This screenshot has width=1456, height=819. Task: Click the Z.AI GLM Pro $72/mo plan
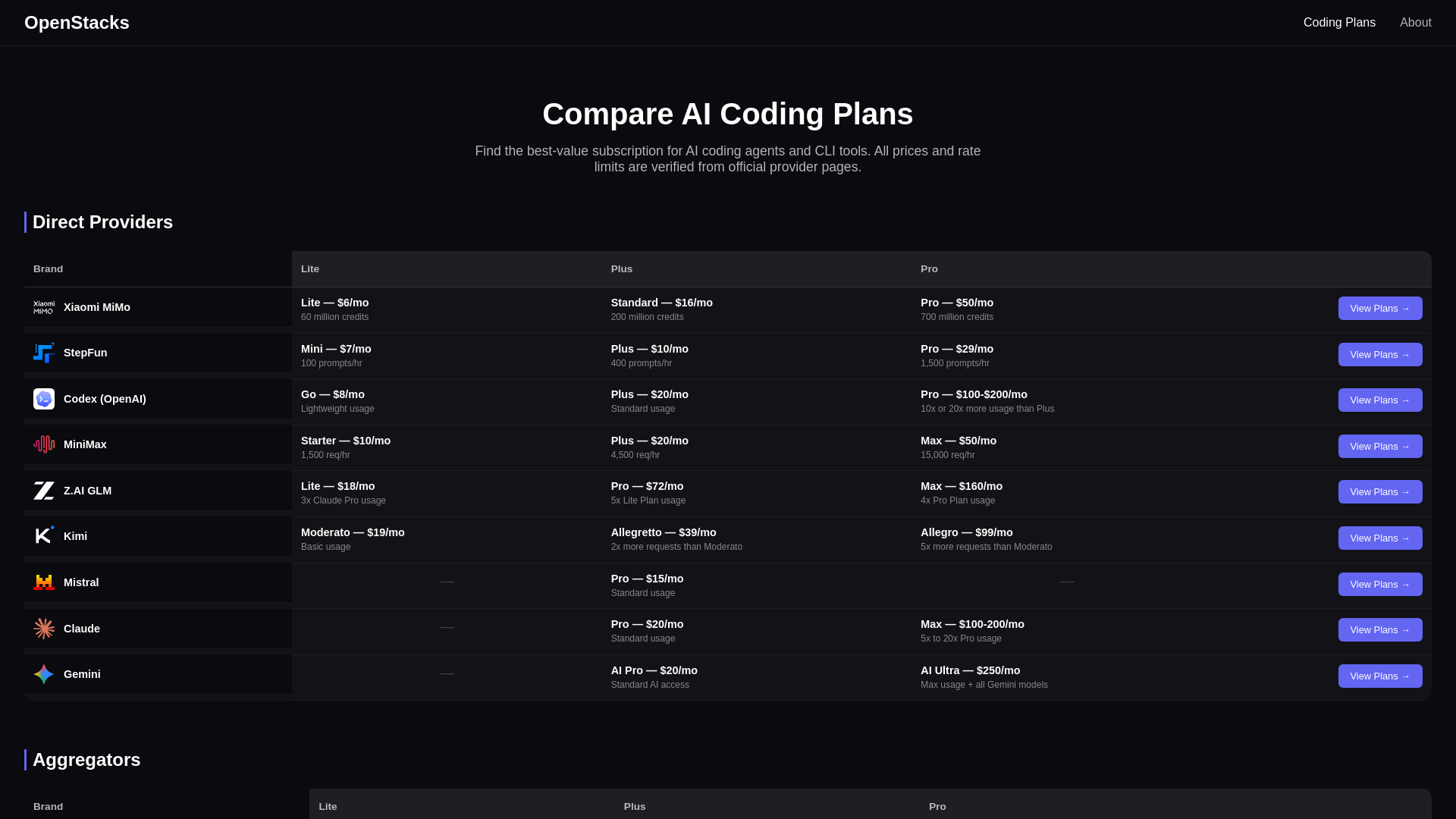648,493
